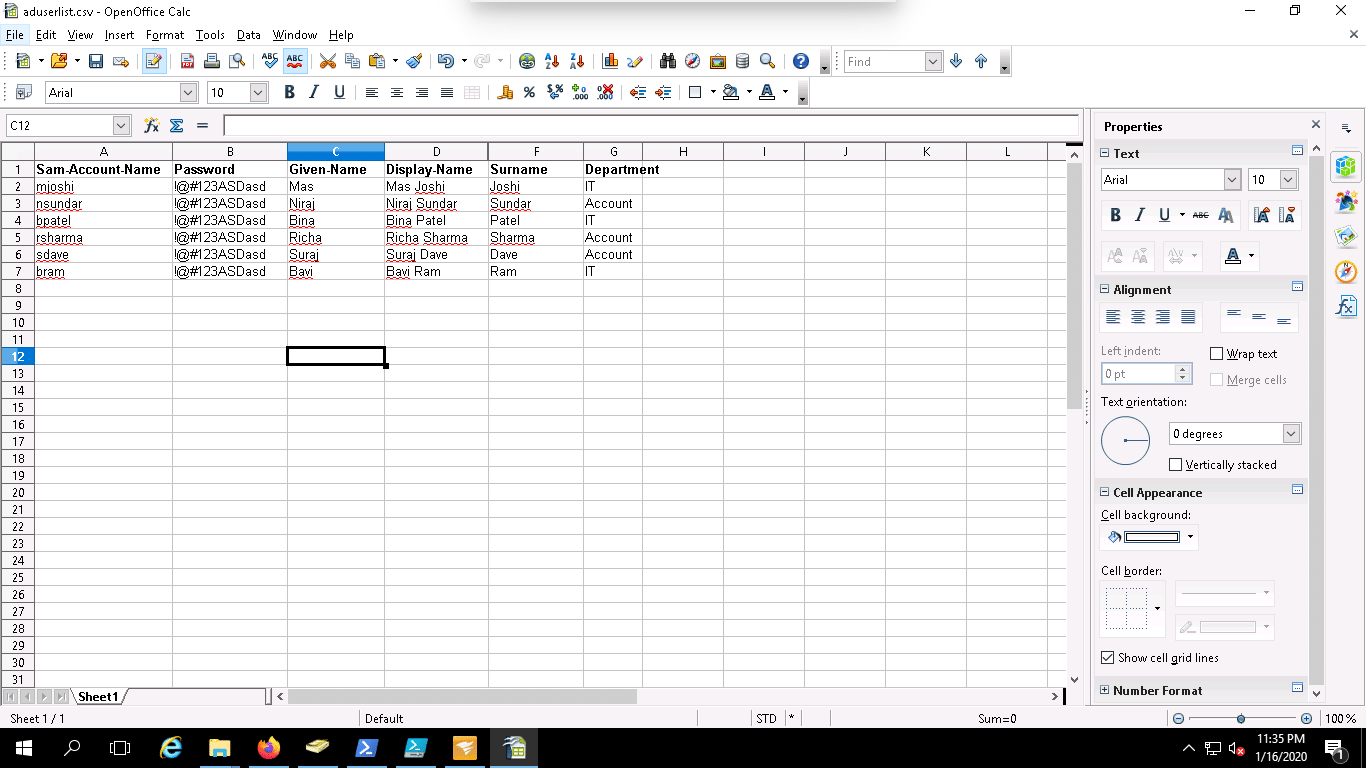This screenshot has width=1366, height=768.
Task: Select the Sheet1 tab
Action: pos(98,696)
